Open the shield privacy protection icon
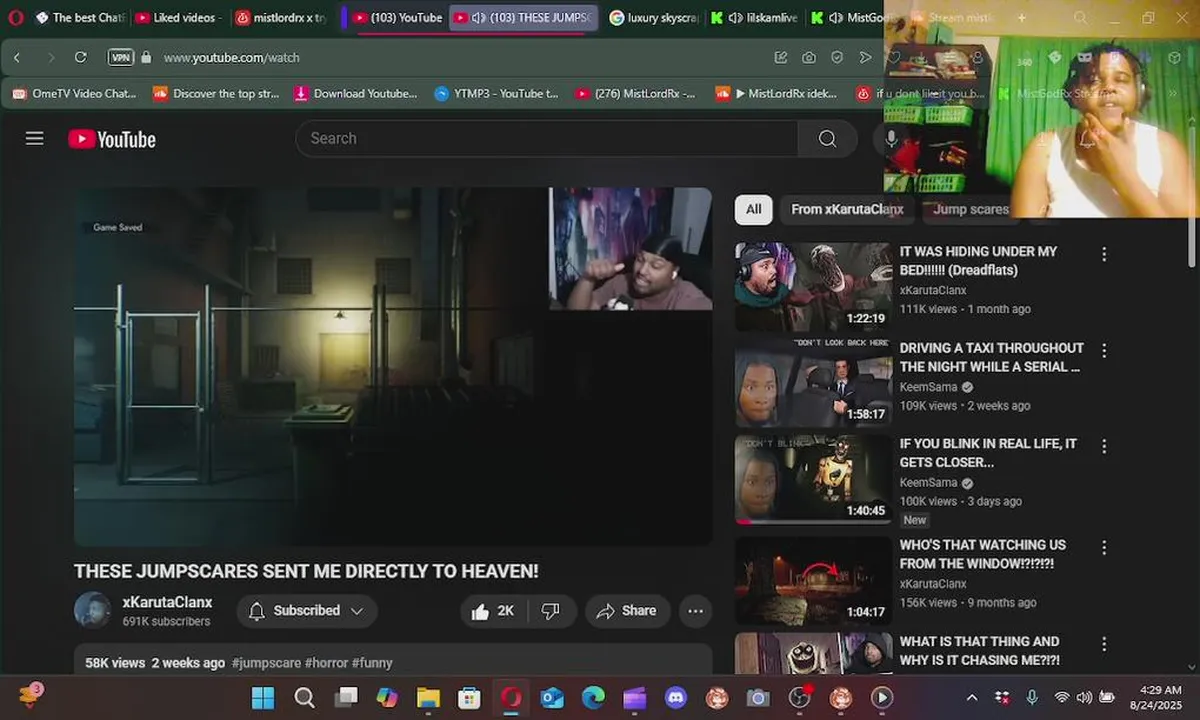 pyautogui.click(x=837, y=57)
